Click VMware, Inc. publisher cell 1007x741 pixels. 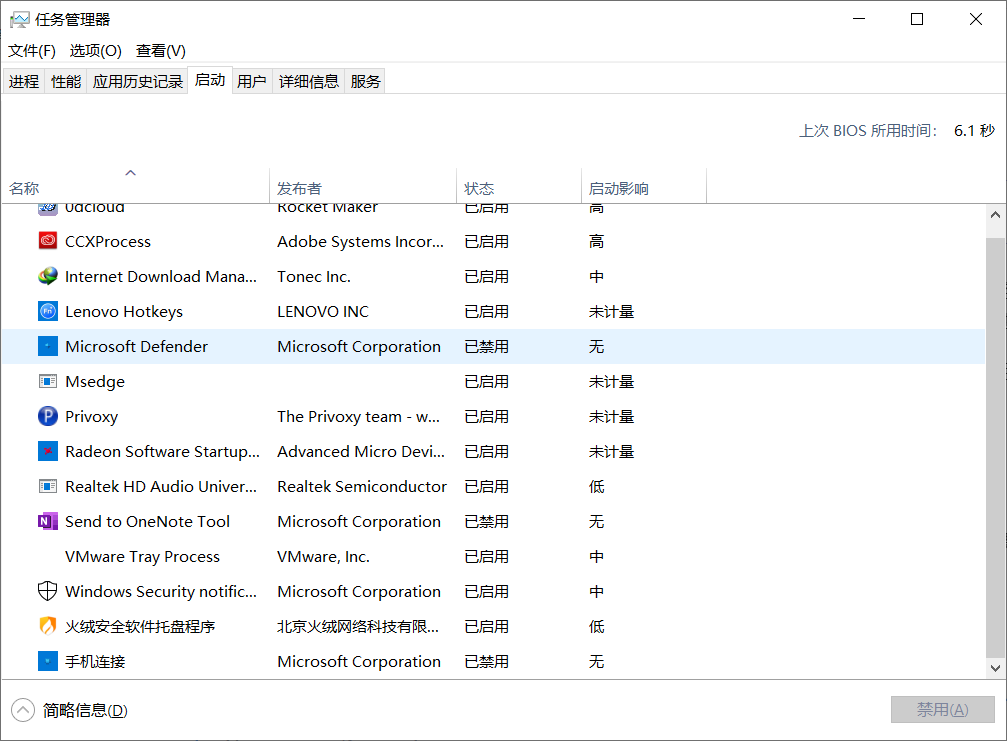[x=323, y=556]
